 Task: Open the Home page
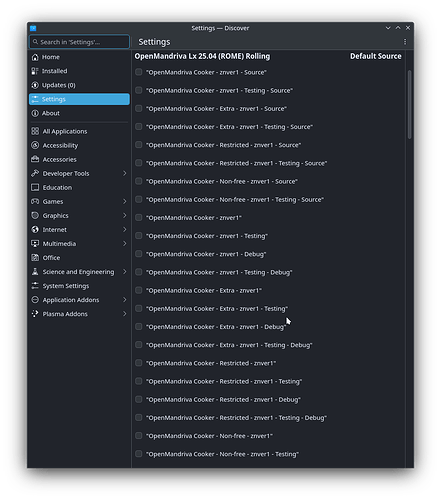(x=79, y=57)
